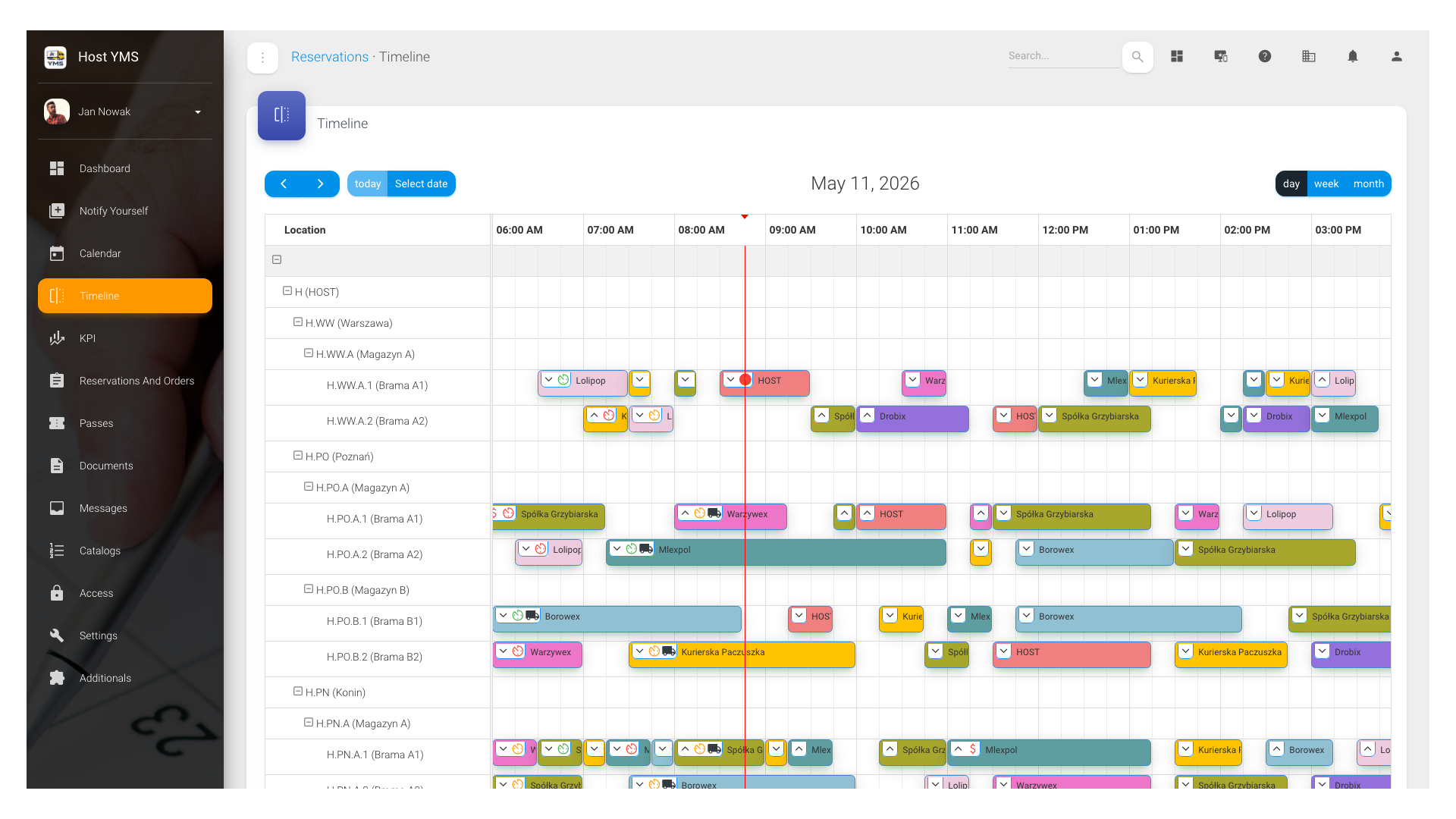
Task: Open the dashboard grid icon in header
Action: [1177, 56]
